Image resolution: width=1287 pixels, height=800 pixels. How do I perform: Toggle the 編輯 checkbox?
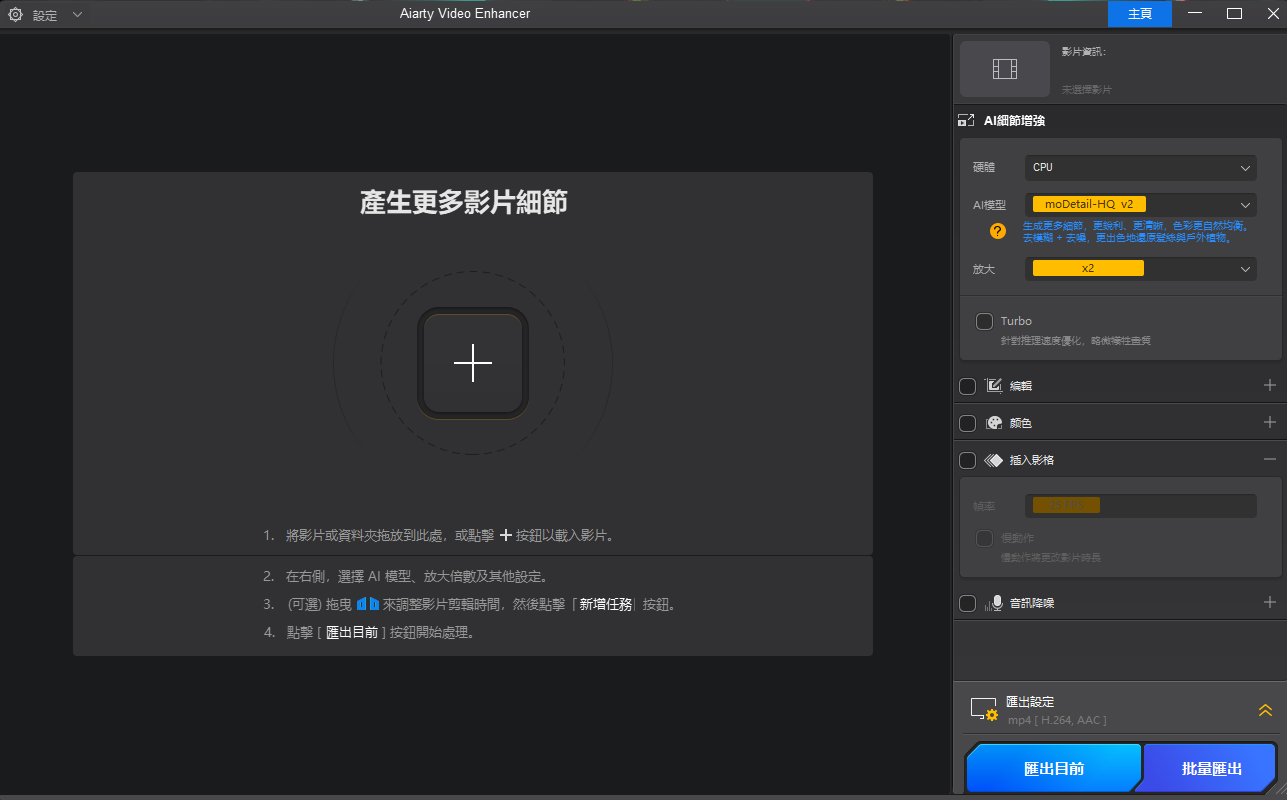967,386
